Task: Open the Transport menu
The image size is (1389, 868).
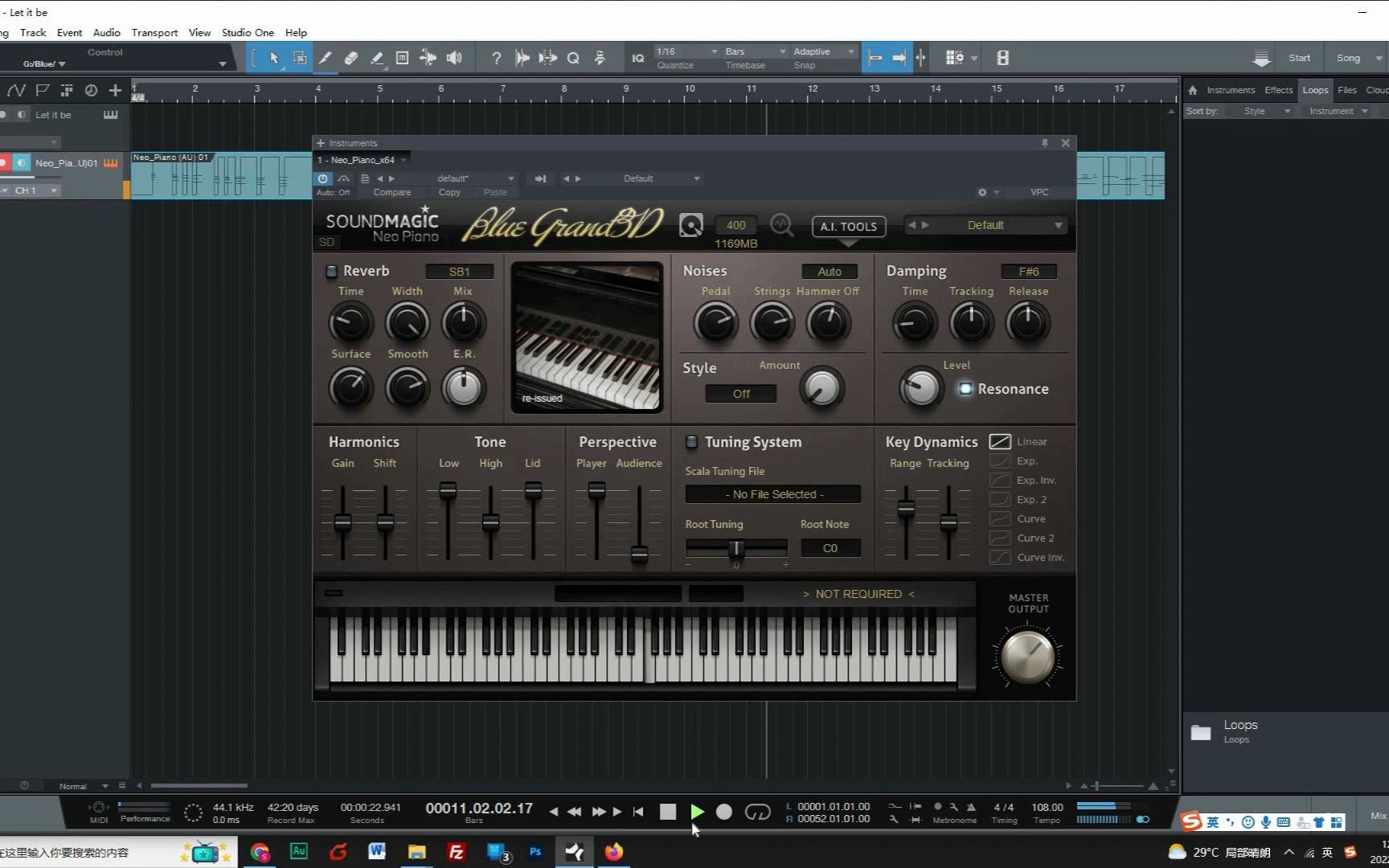Action: (154, 32)
